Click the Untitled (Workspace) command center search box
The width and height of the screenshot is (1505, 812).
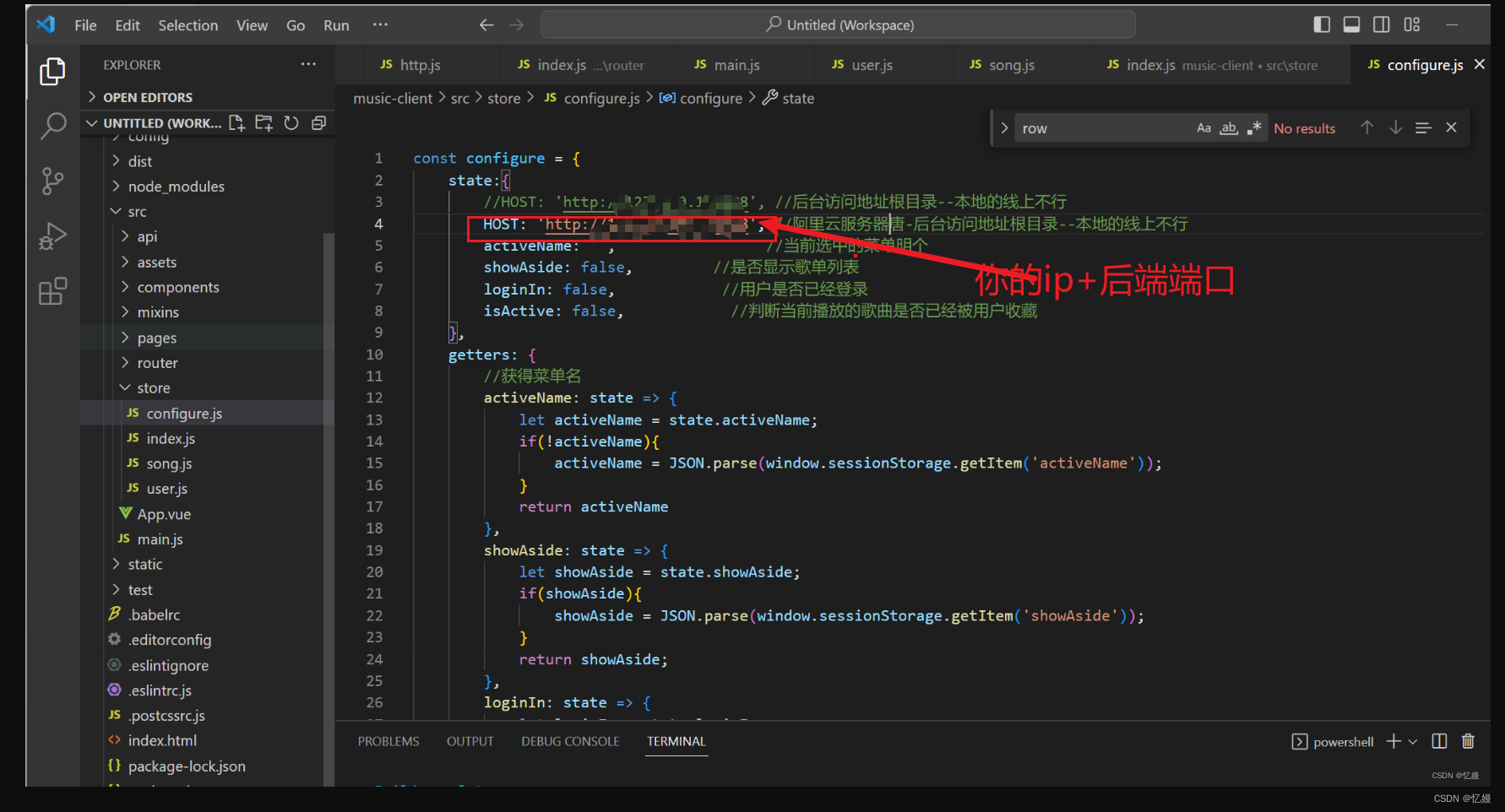click(x=838, y=24)
